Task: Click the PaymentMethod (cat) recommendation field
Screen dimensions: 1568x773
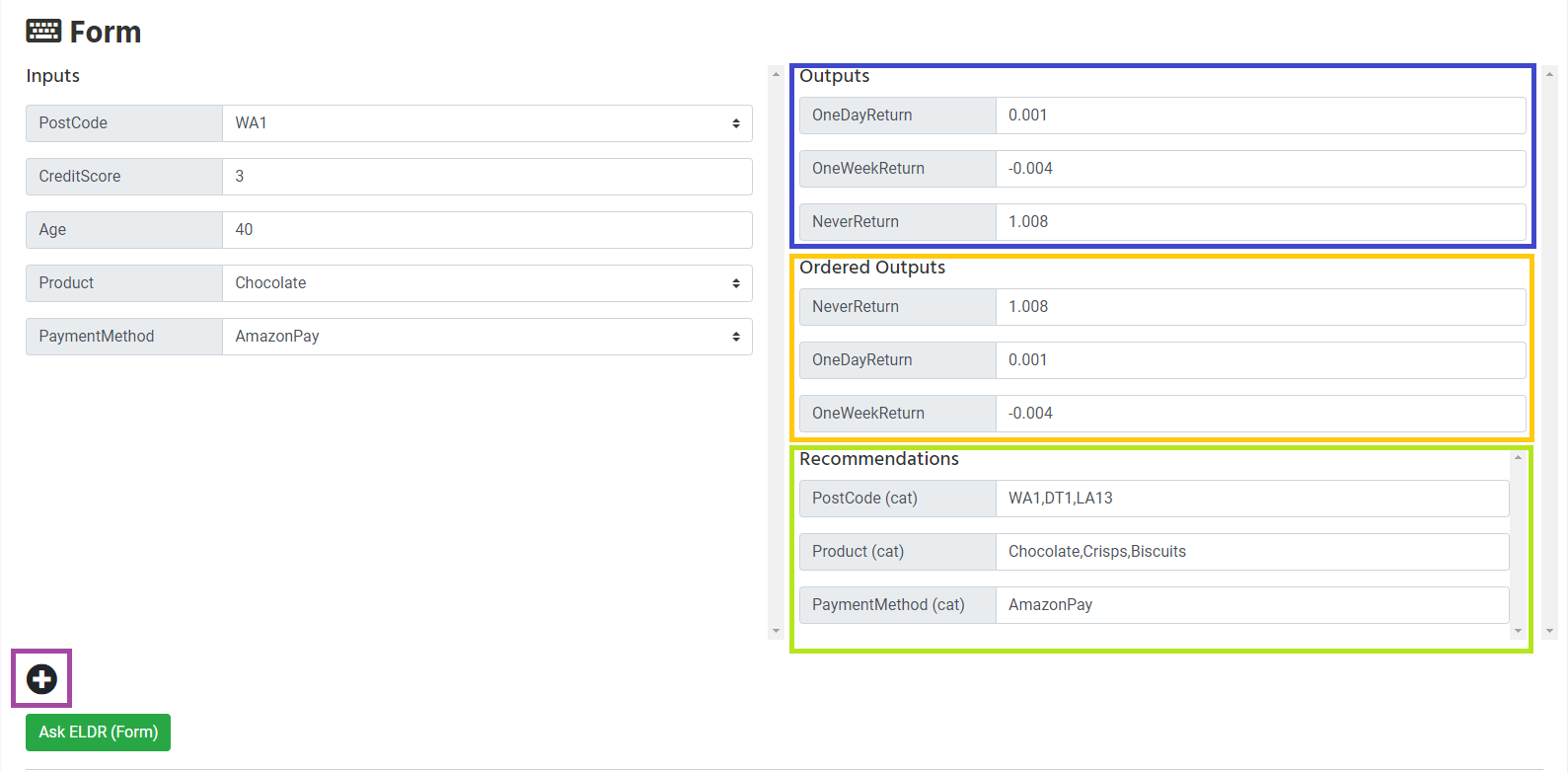Action: click(1252, 605)
